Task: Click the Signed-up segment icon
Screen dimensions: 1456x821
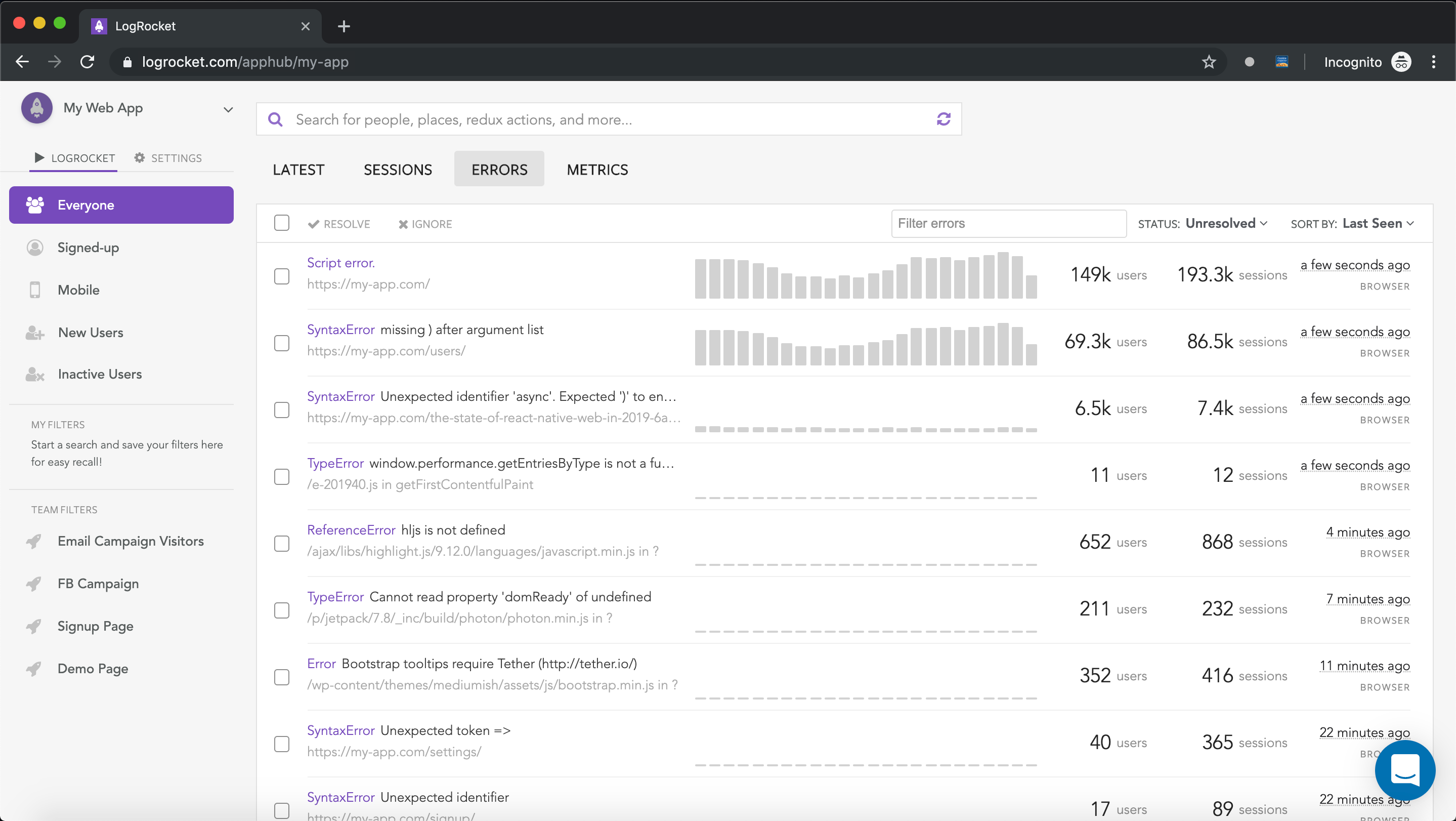Action: (x=35, y=247)
